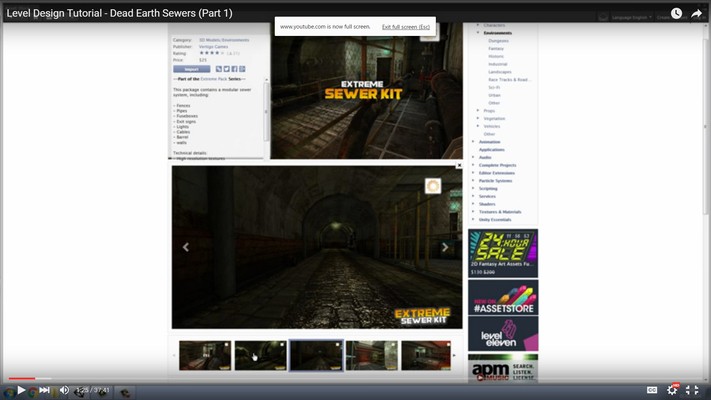Open the '3D Models/Environments' category link
The image size is (711, 400).
(224, 40)
